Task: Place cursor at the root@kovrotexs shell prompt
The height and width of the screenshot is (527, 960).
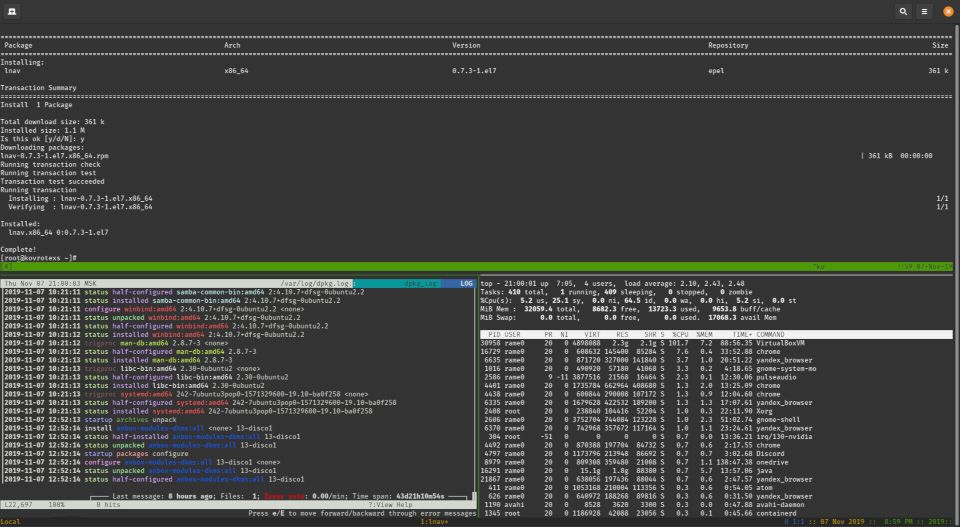Action: (x=38, y=258)
